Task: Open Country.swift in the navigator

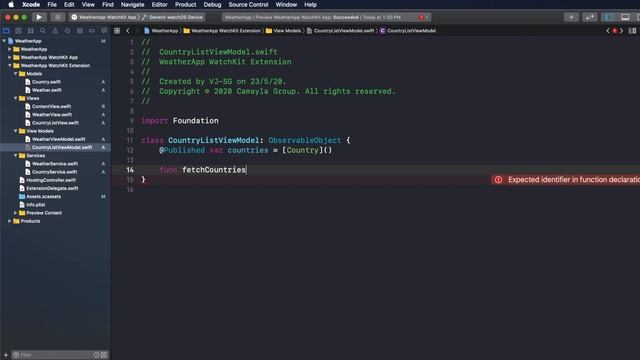Action: click(46, 82)
